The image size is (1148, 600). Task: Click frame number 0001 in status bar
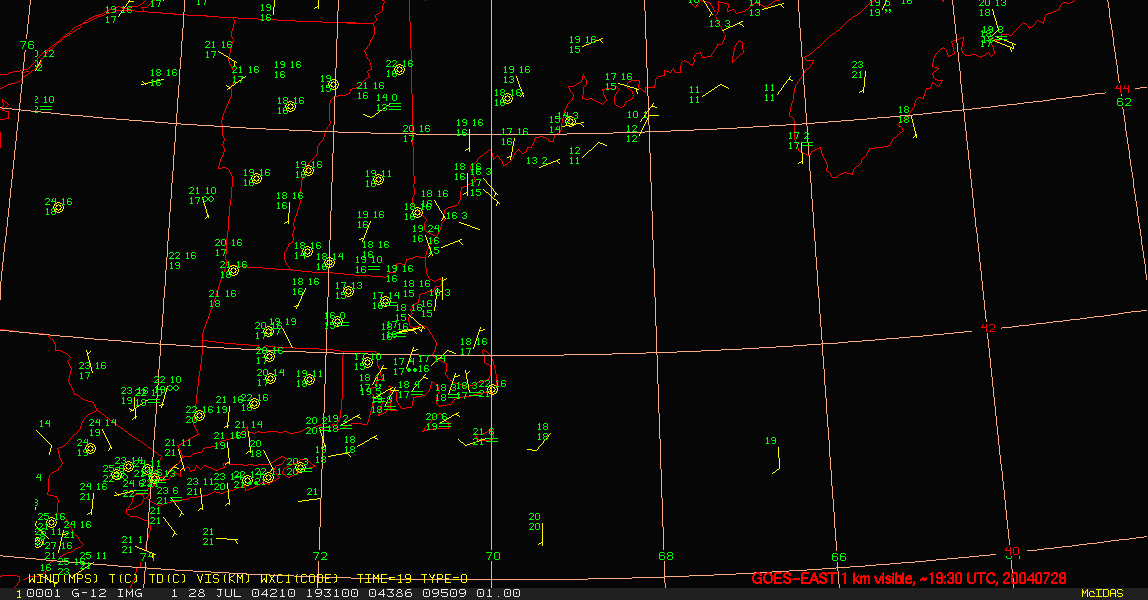43,593
